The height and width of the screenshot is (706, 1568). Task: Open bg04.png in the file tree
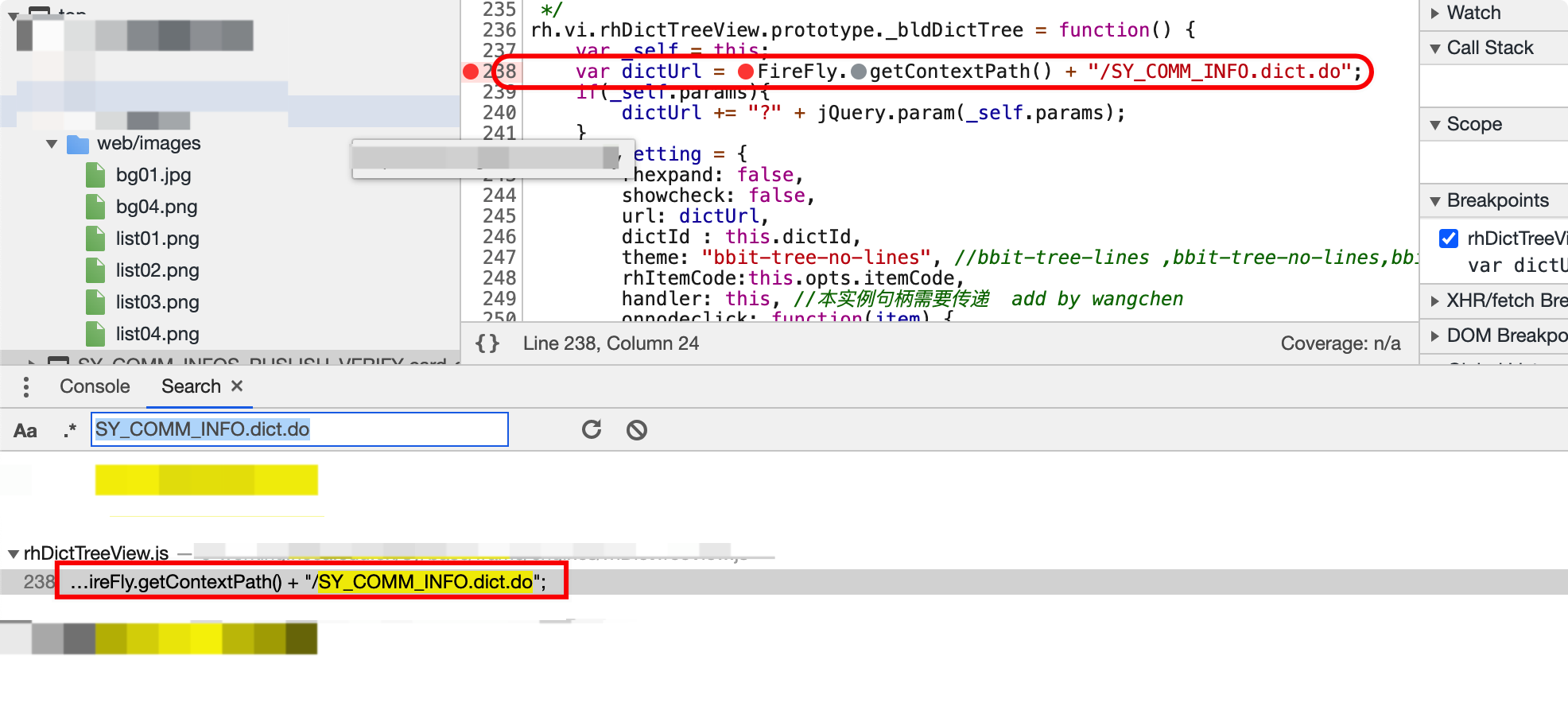(157, 207)
